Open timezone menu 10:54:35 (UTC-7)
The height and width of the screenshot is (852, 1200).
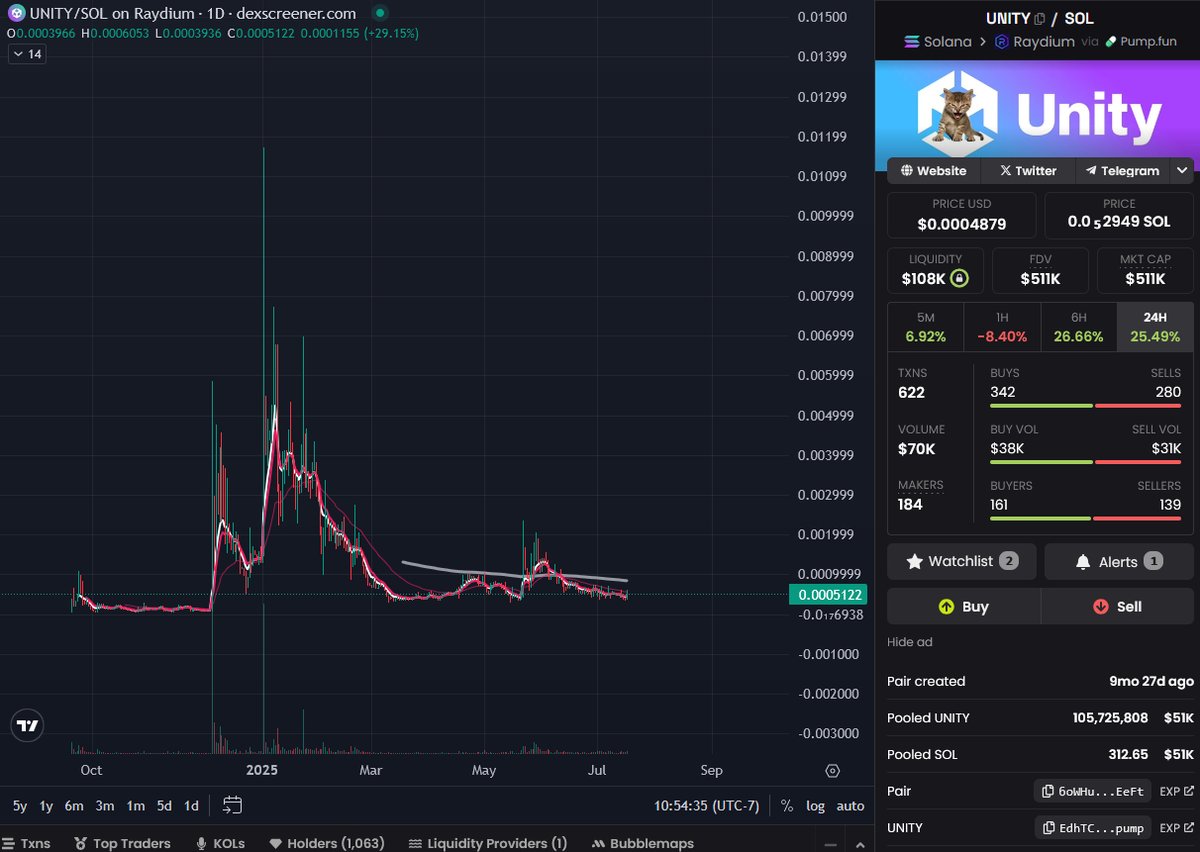(x=707, y=806)
